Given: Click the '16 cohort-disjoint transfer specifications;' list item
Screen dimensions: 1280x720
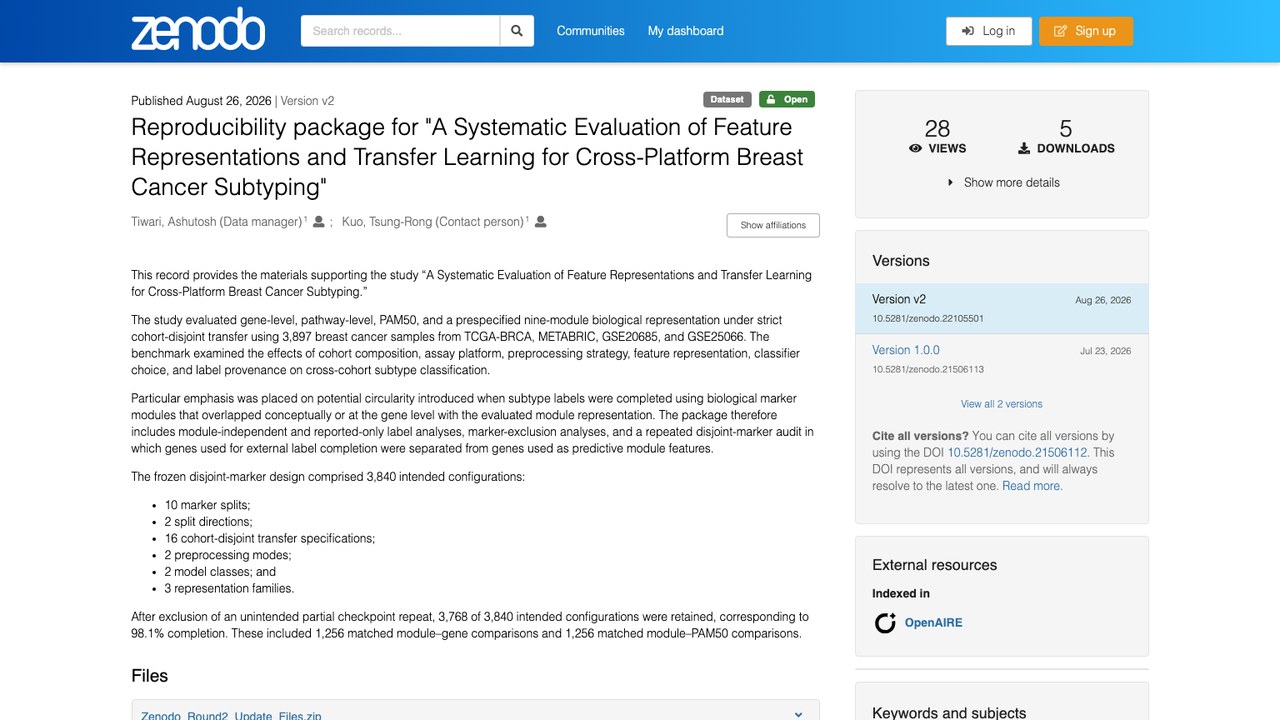Looking at the screenshot, I should click(270, 538).
